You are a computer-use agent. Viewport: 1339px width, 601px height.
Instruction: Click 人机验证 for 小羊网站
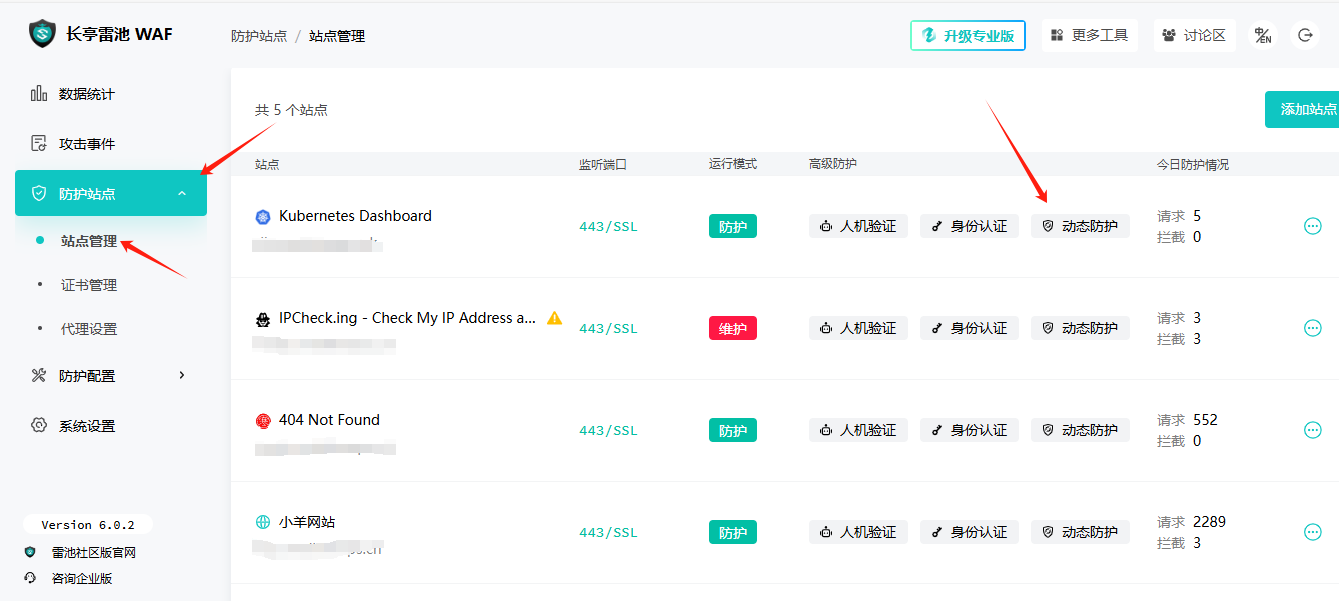(858, 532)
